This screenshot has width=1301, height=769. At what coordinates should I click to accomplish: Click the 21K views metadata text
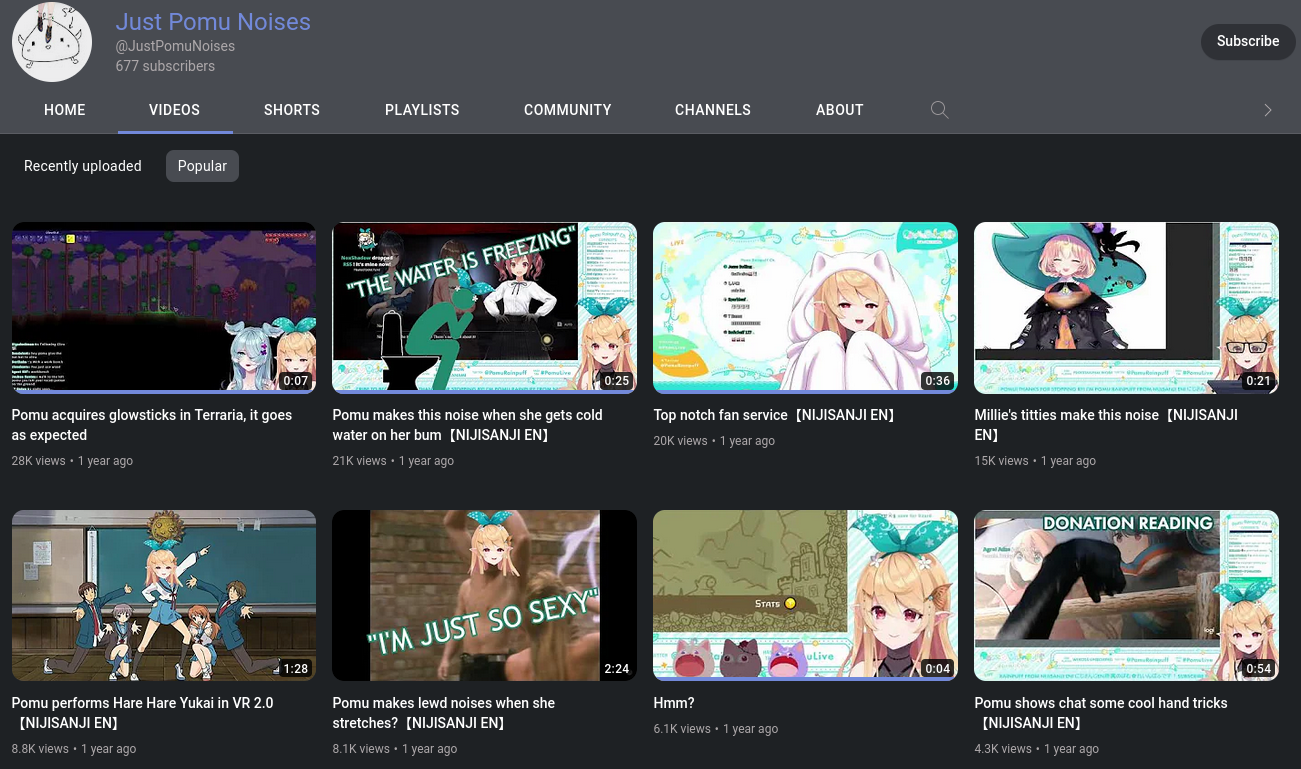(360, 461)
